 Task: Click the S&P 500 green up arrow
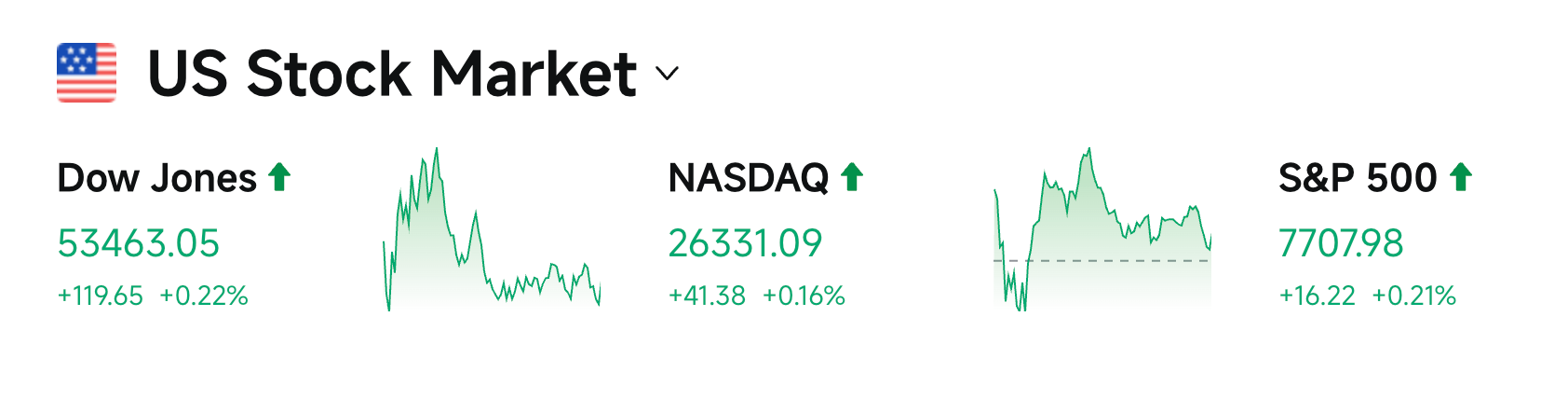point(1461,176)
